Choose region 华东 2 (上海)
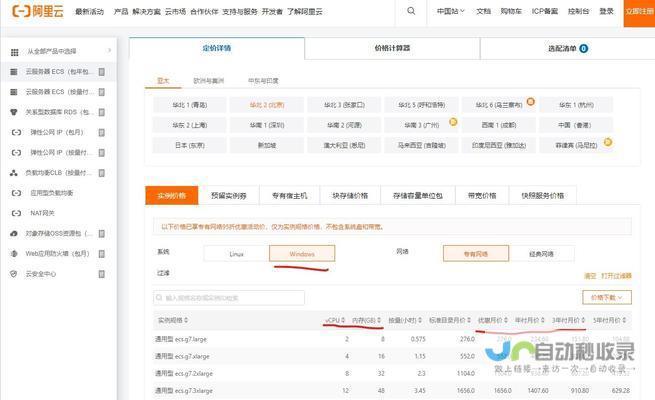This screenshot has width=655, height=400. pyautogui.click(x=190, y=125)
